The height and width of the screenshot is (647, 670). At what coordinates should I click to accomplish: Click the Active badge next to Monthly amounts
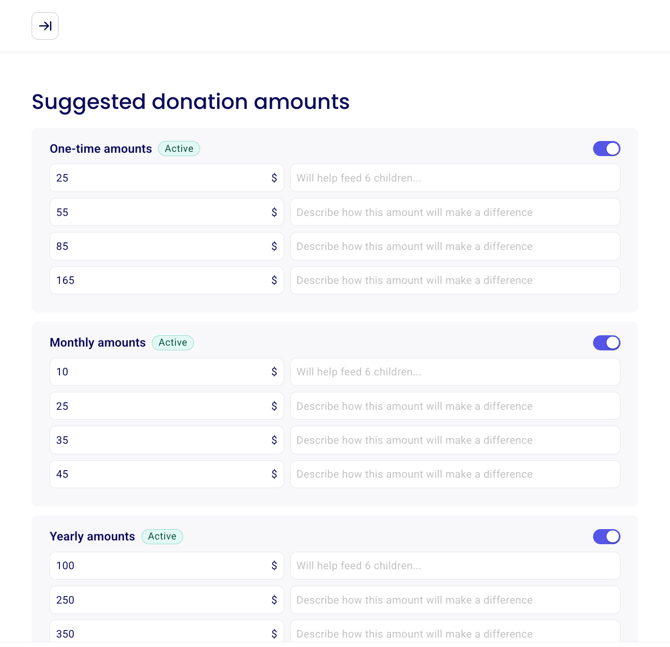(x=173, y=343)
